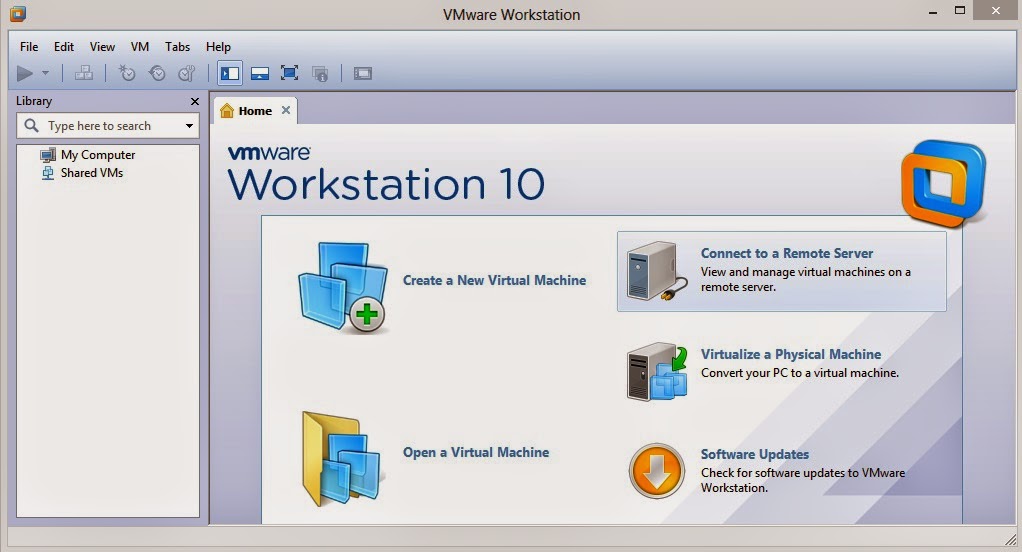Click the Home tab house icon
The height and width of the screenshot is (552, 1022).
[227, 111]
